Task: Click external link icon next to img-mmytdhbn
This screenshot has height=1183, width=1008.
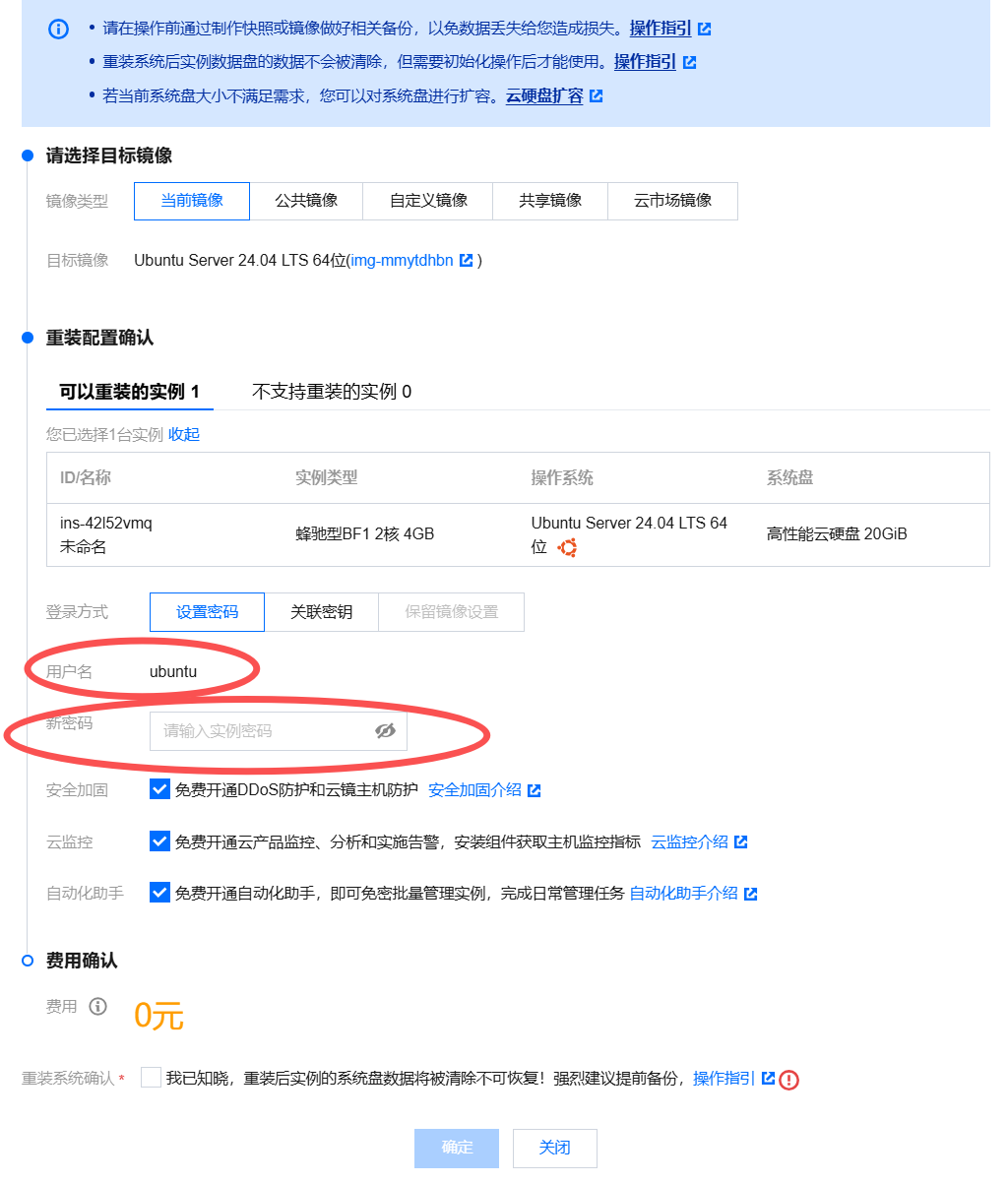Action: pyautogui.click(x=467, y=260)
